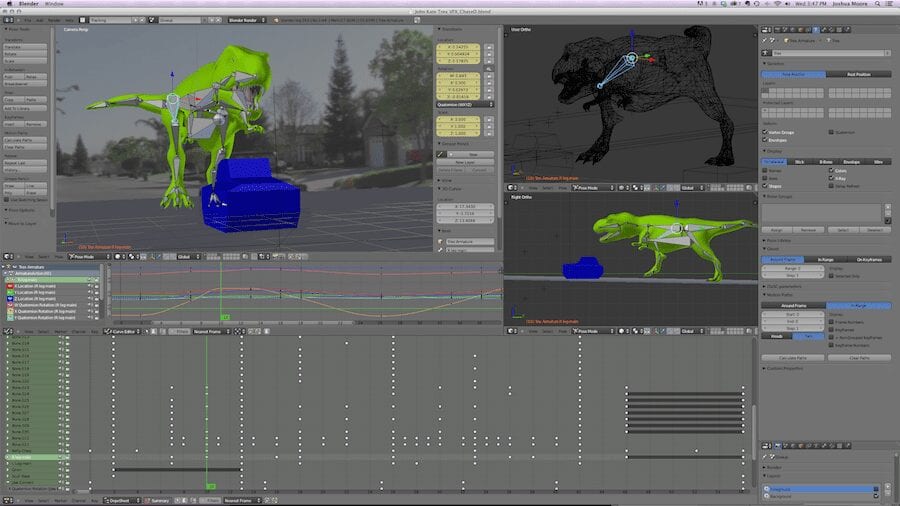Screen dimensions: 900x506
Task: Open the Window menu in macOS menu bar
Action: point(55,3)
